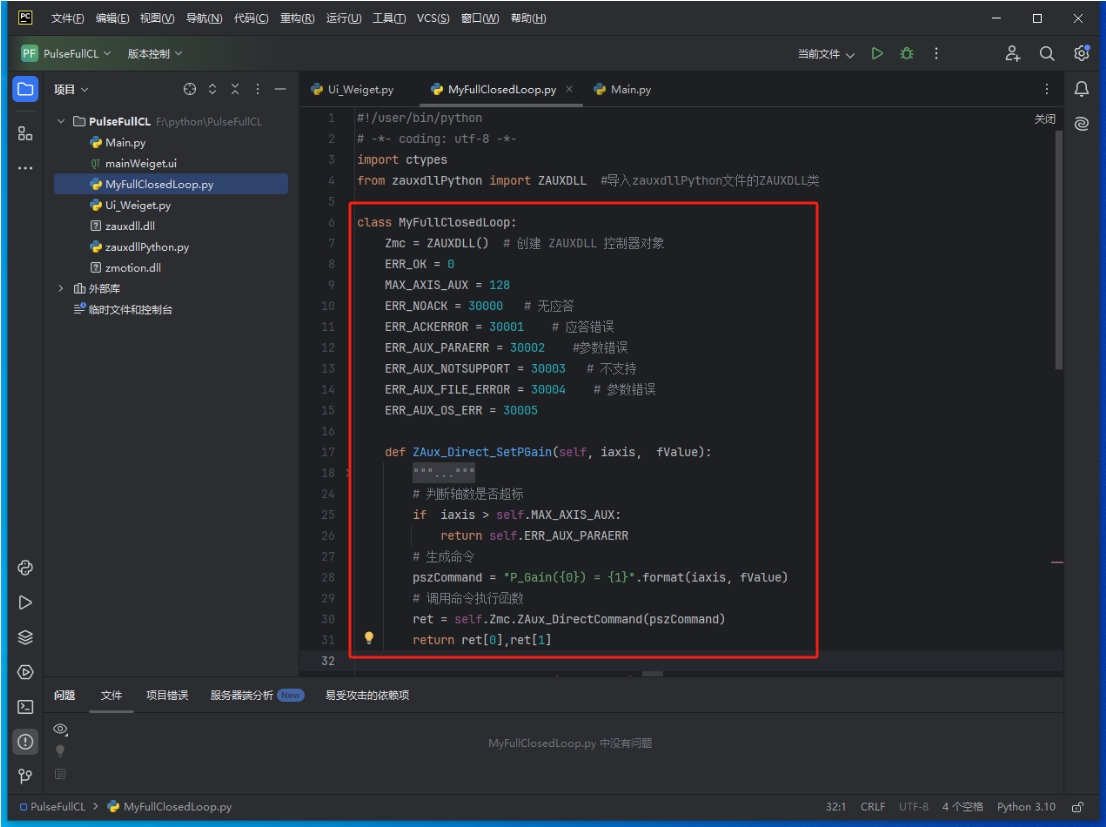Open the Problems tool window icon

click(x=25, y=742)
